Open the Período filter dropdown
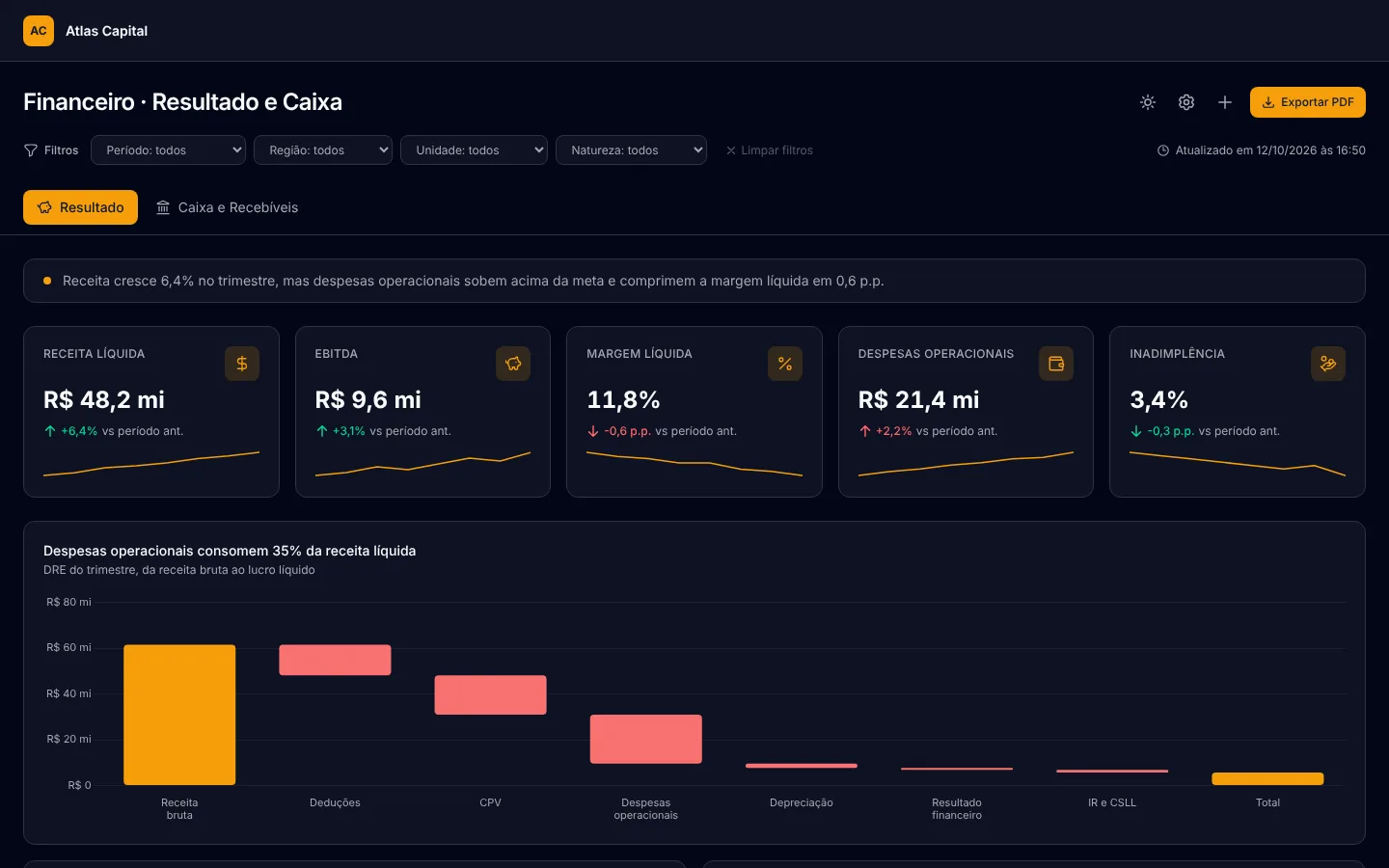Viewport: 1389px width, 868px height. (169, 150)
